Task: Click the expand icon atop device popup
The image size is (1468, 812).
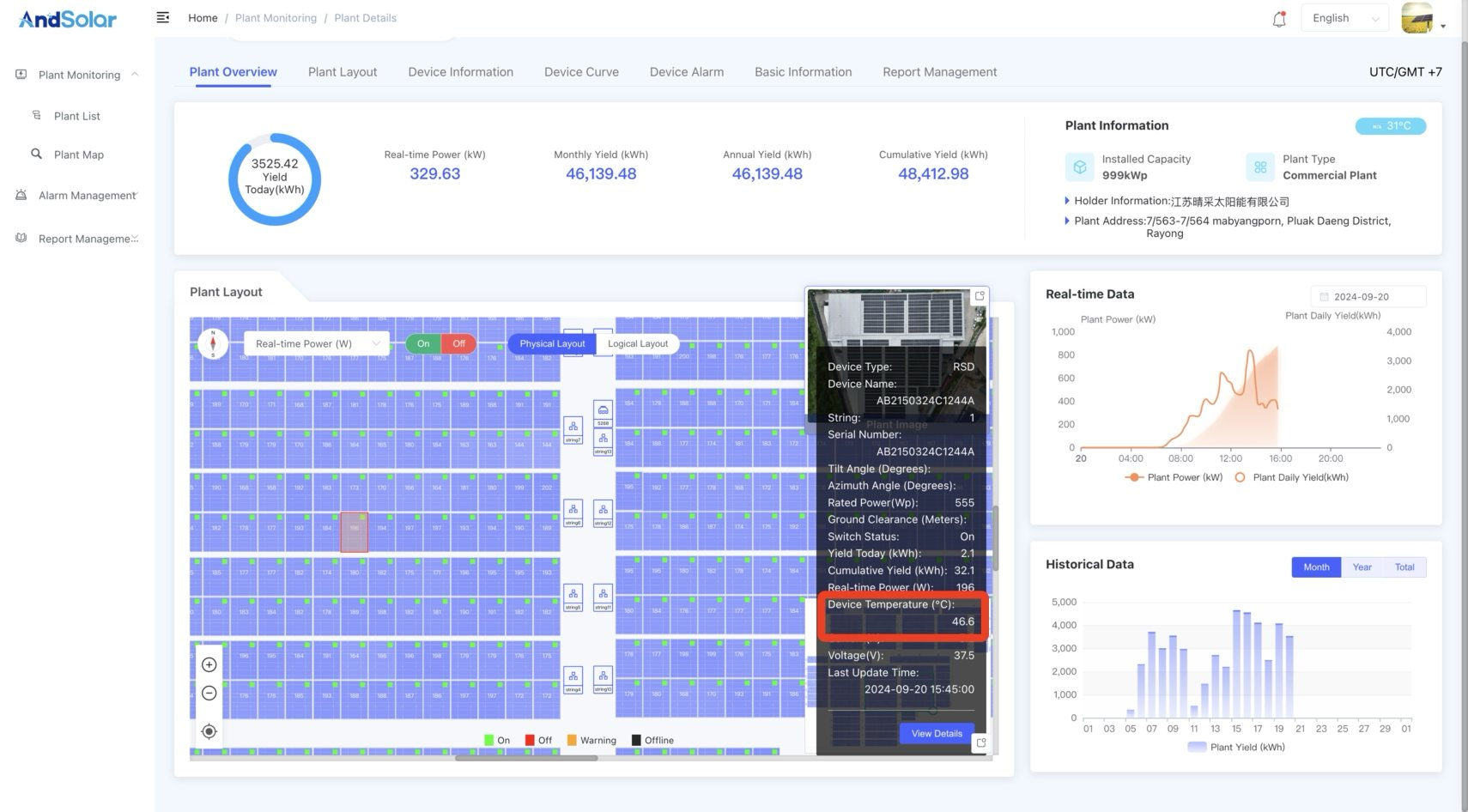Action: pos(980,296)
